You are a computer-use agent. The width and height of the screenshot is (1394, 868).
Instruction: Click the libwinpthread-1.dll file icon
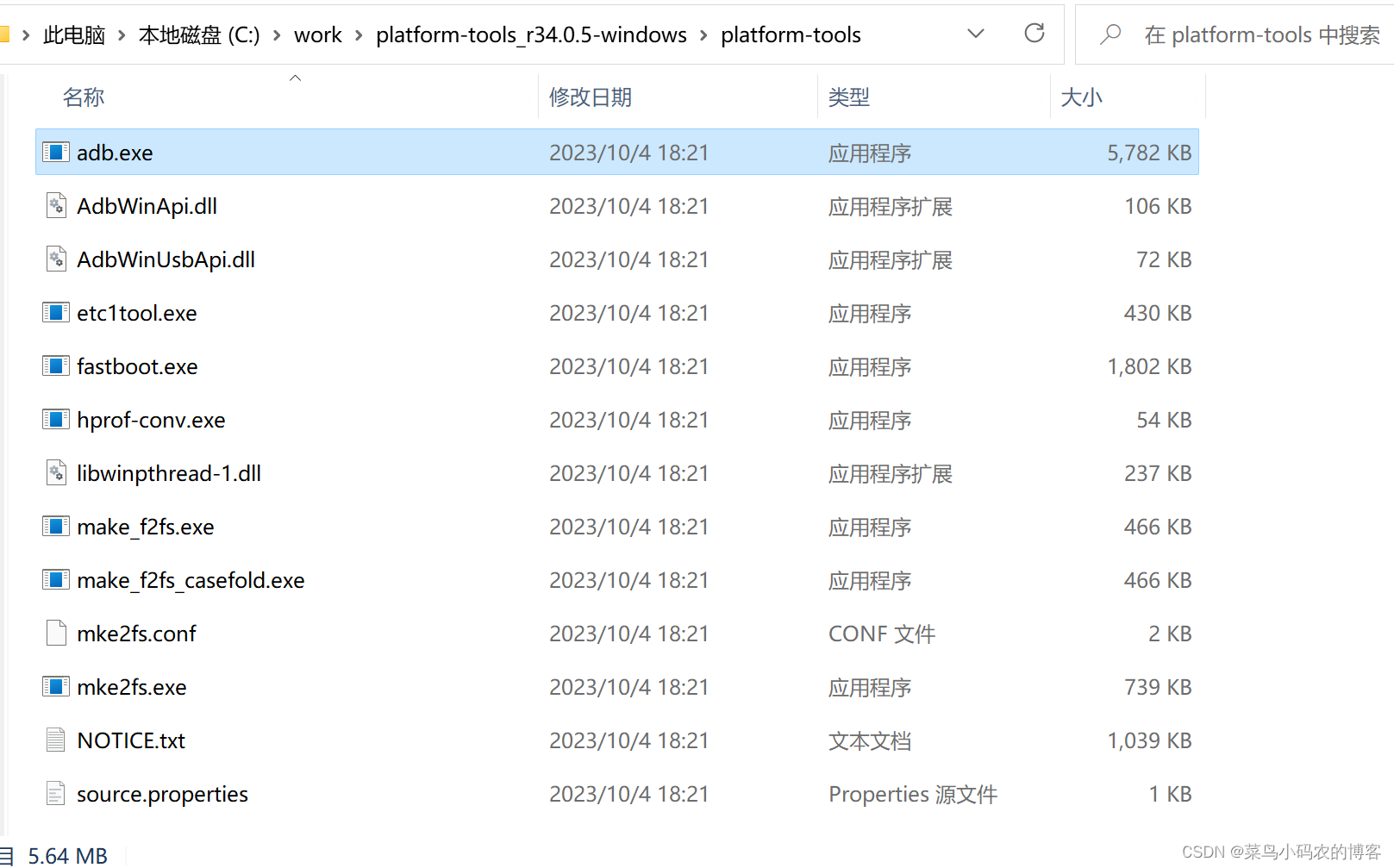tap(56, 473)
